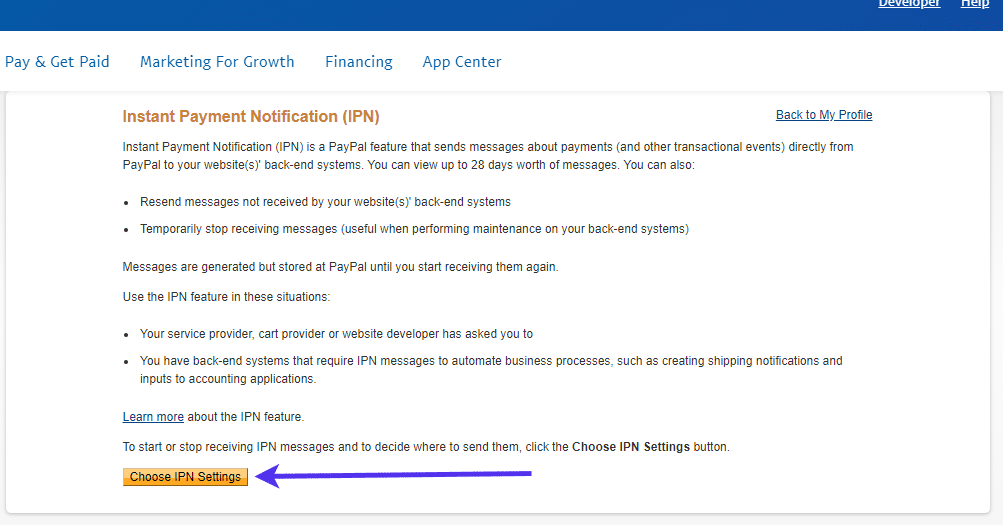Open the Pay & Get Paid menu

(57, 62)
